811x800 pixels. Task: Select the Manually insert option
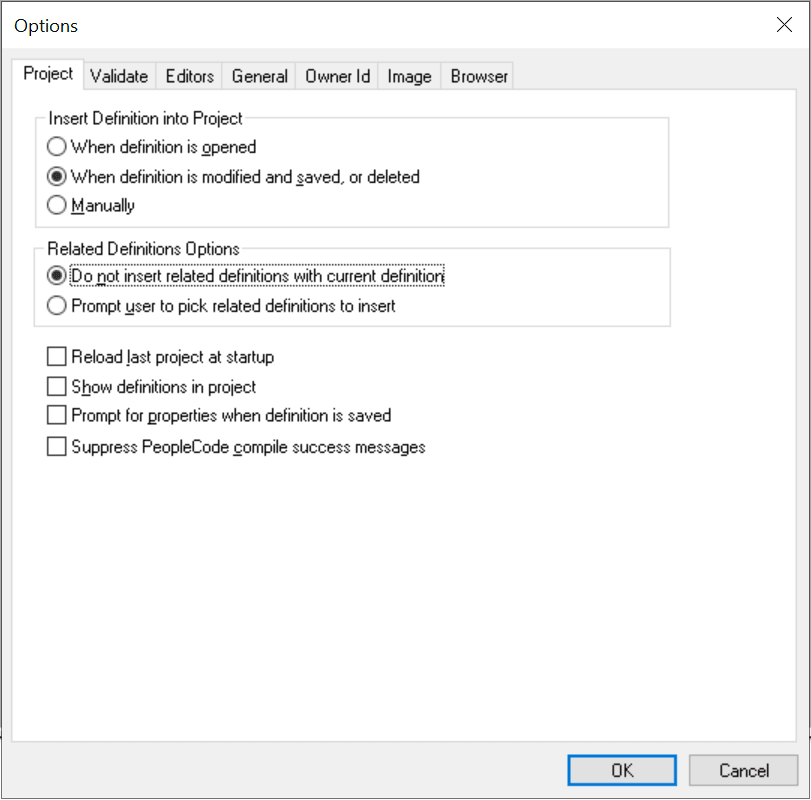point(57,205)
